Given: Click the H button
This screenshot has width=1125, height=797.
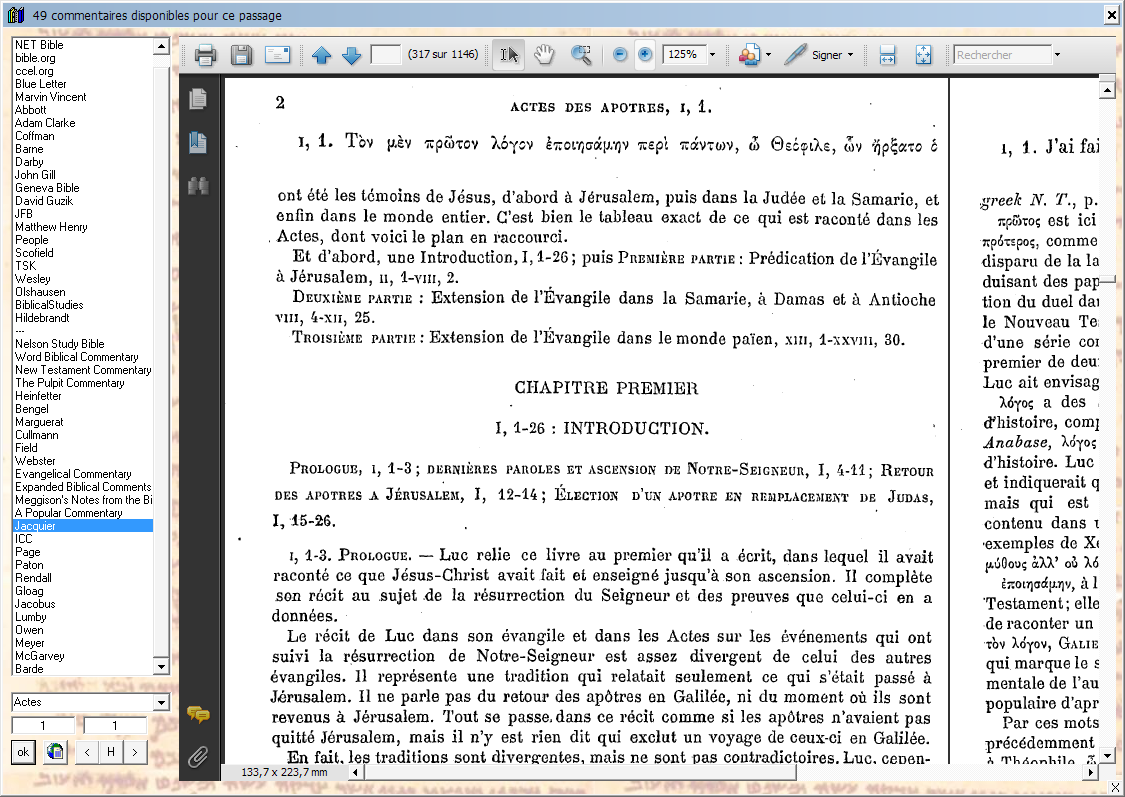Looking at the screenshot, I should click(x=110, y=752).
